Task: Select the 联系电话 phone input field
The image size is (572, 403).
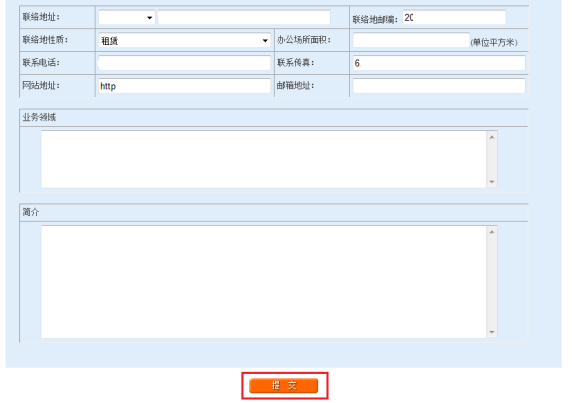Action: 184,63
